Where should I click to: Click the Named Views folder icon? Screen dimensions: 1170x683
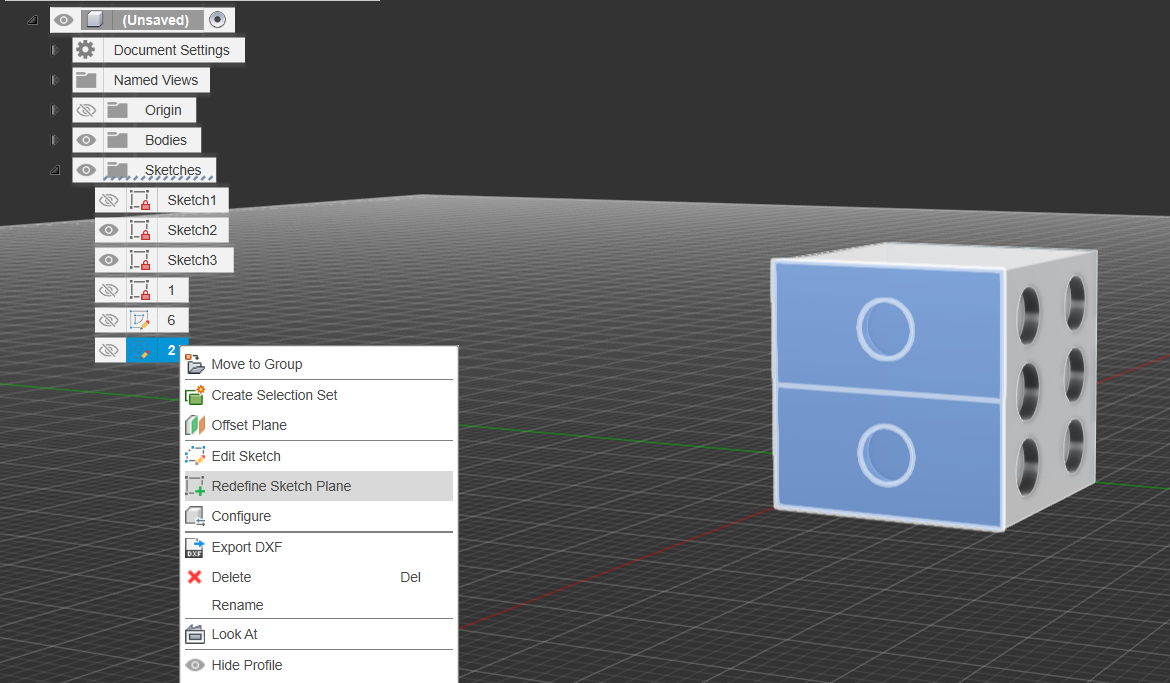point(86,80)
